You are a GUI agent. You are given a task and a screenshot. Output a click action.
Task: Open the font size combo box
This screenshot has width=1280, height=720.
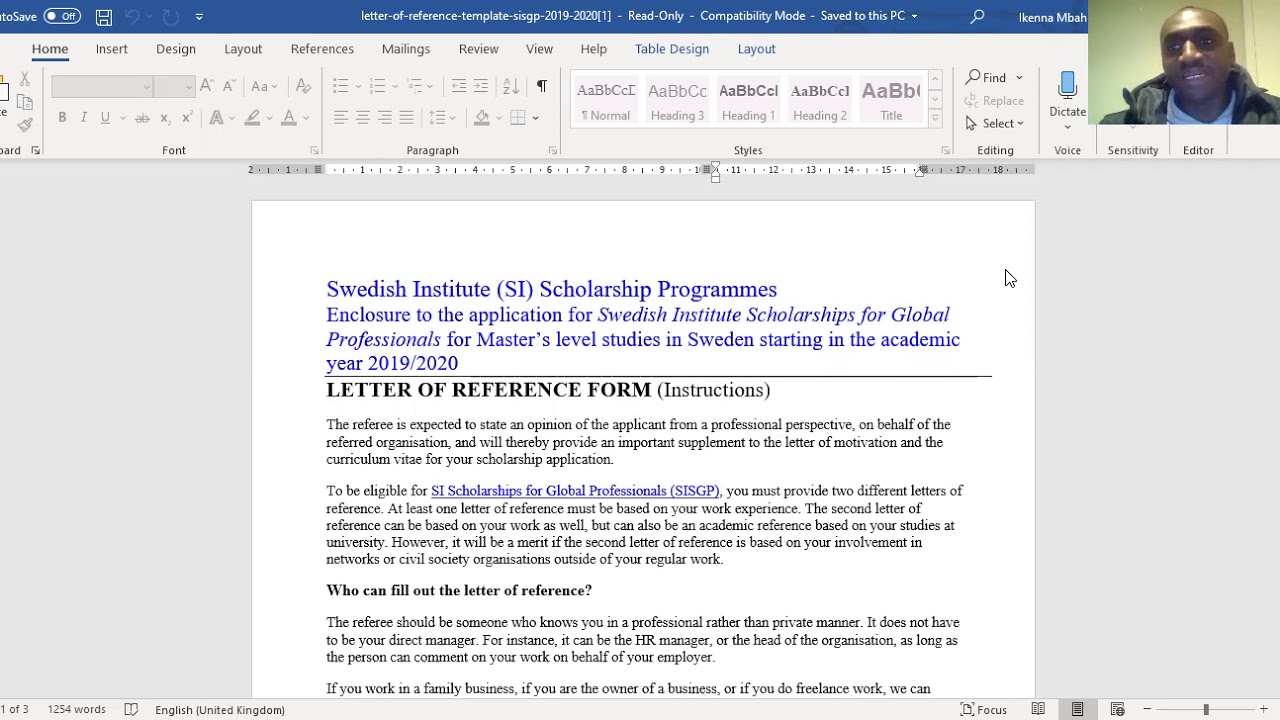click(174, 87)
